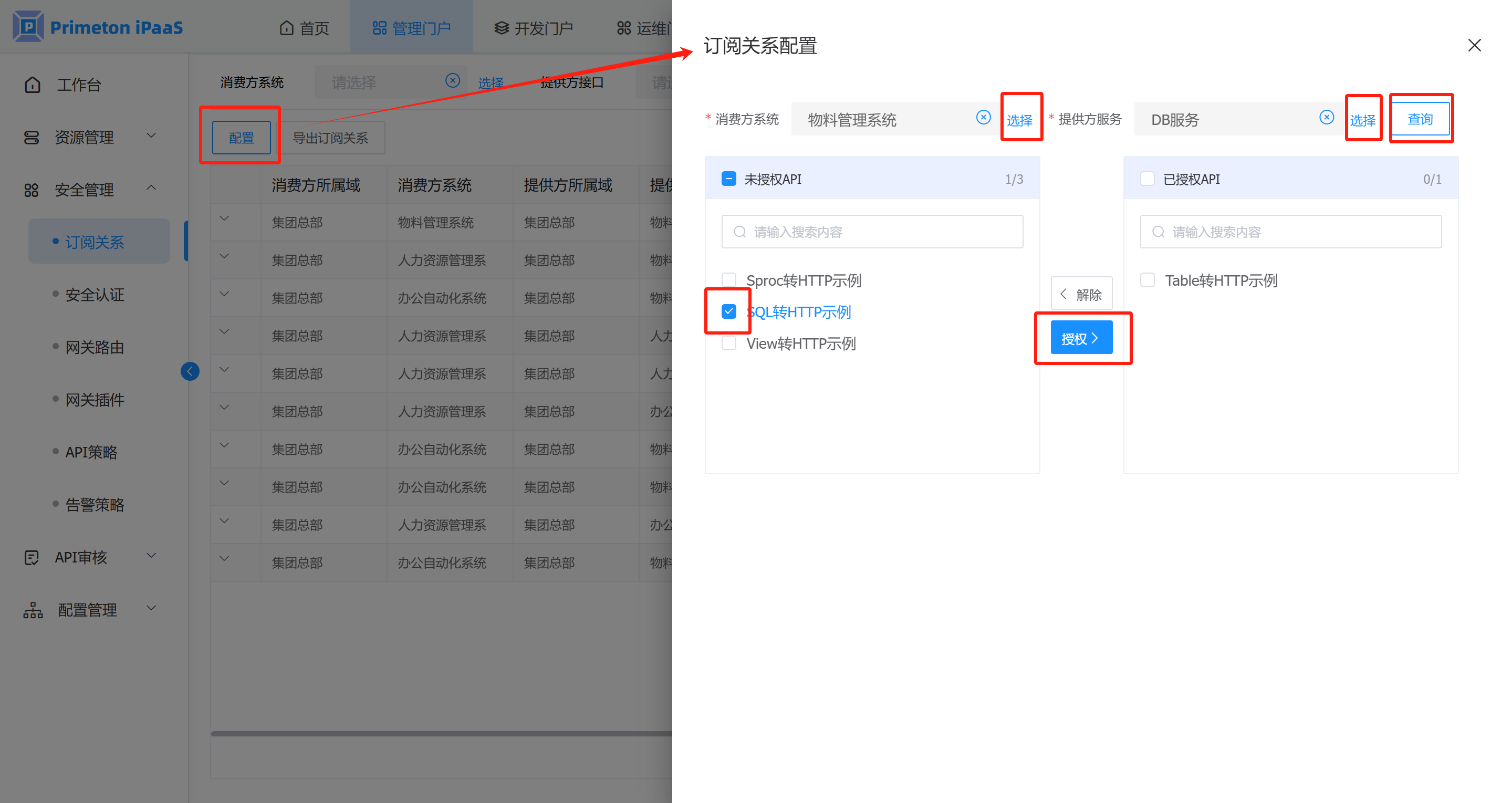This screenshot has height=803, width=1512.
Task: Click the Primeton iPaaS logo icon
Action: pyautogui.click(x=28, y=27)
